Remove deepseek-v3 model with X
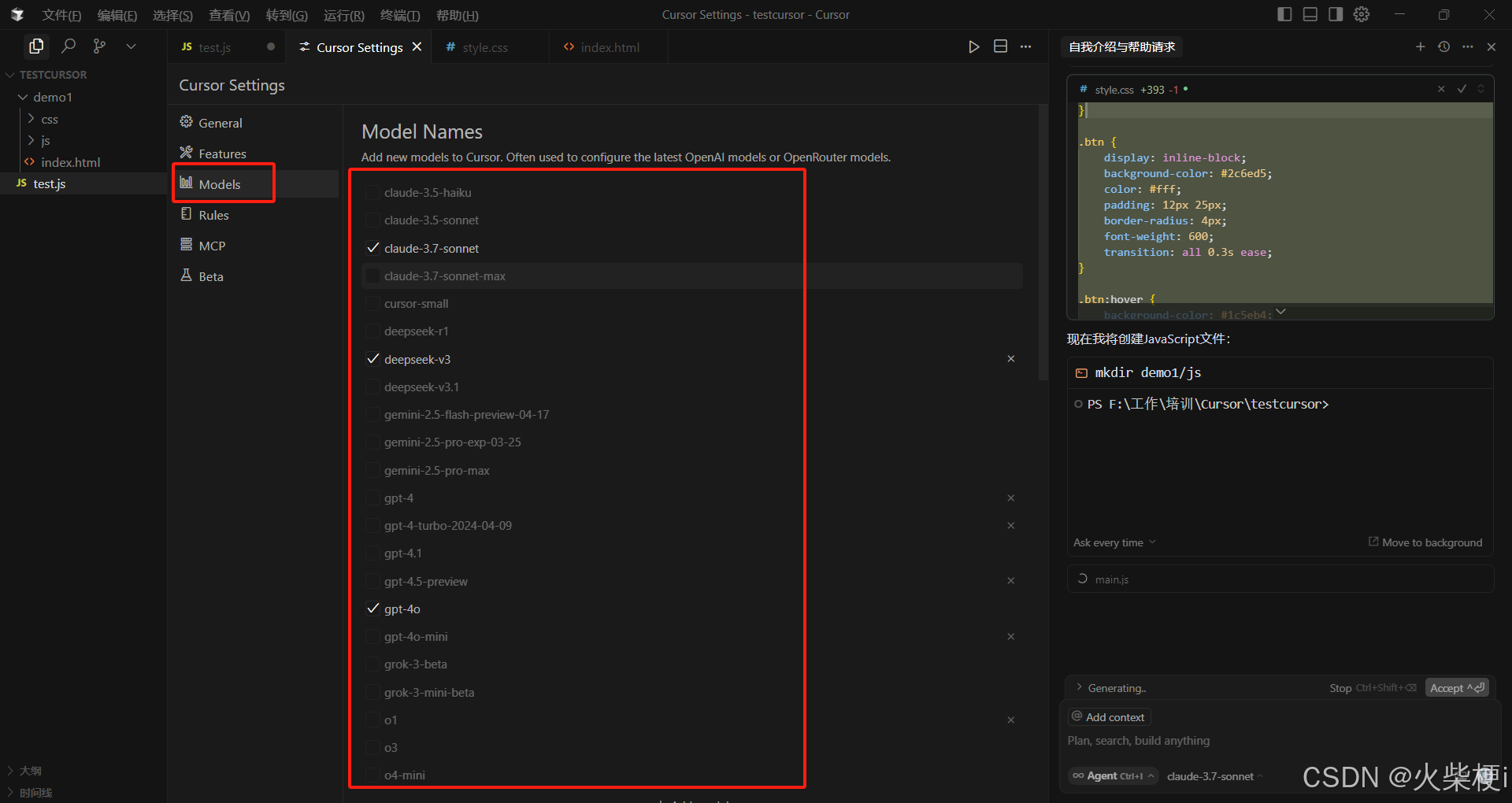The width and height of the screenshot is (1512, 803). 1011,359
